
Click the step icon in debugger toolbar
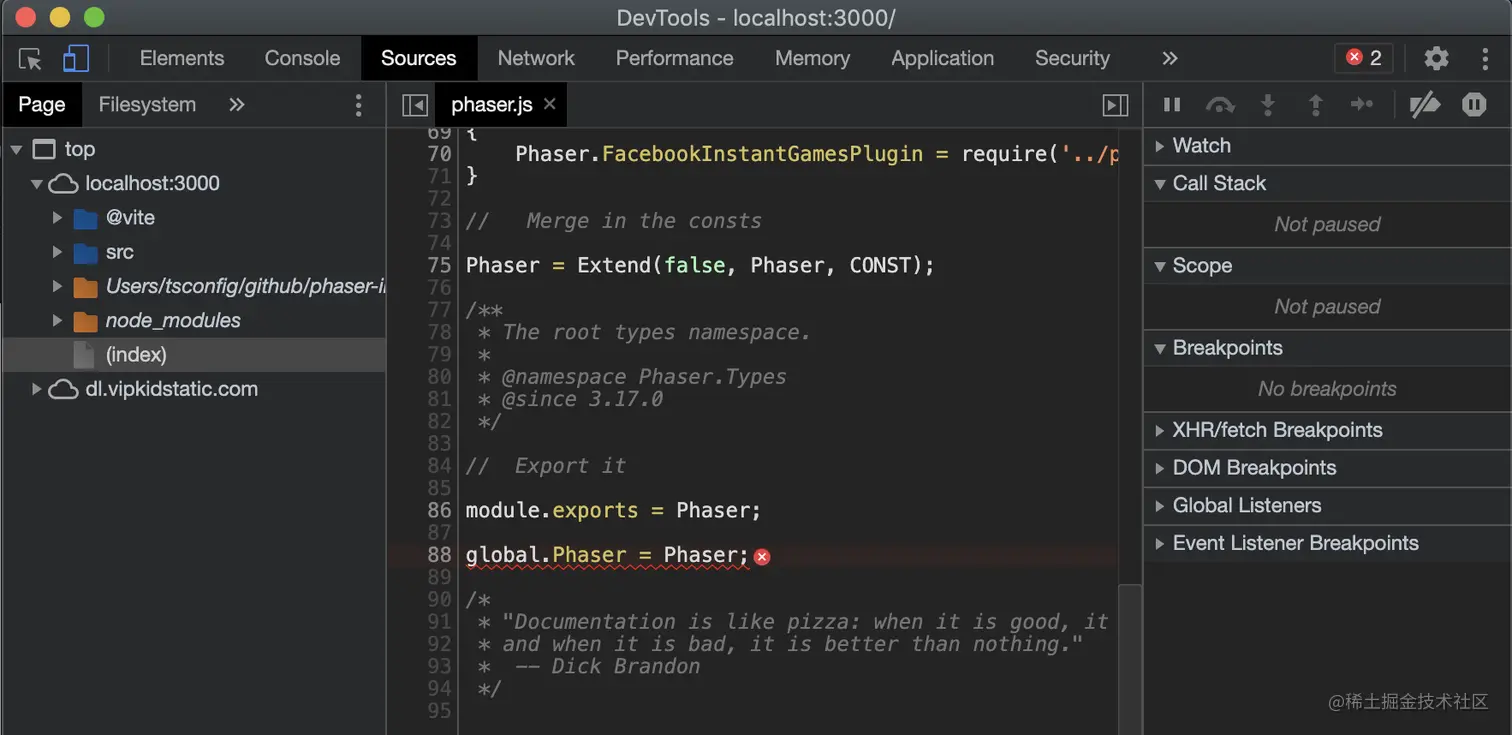point(1362,105)
